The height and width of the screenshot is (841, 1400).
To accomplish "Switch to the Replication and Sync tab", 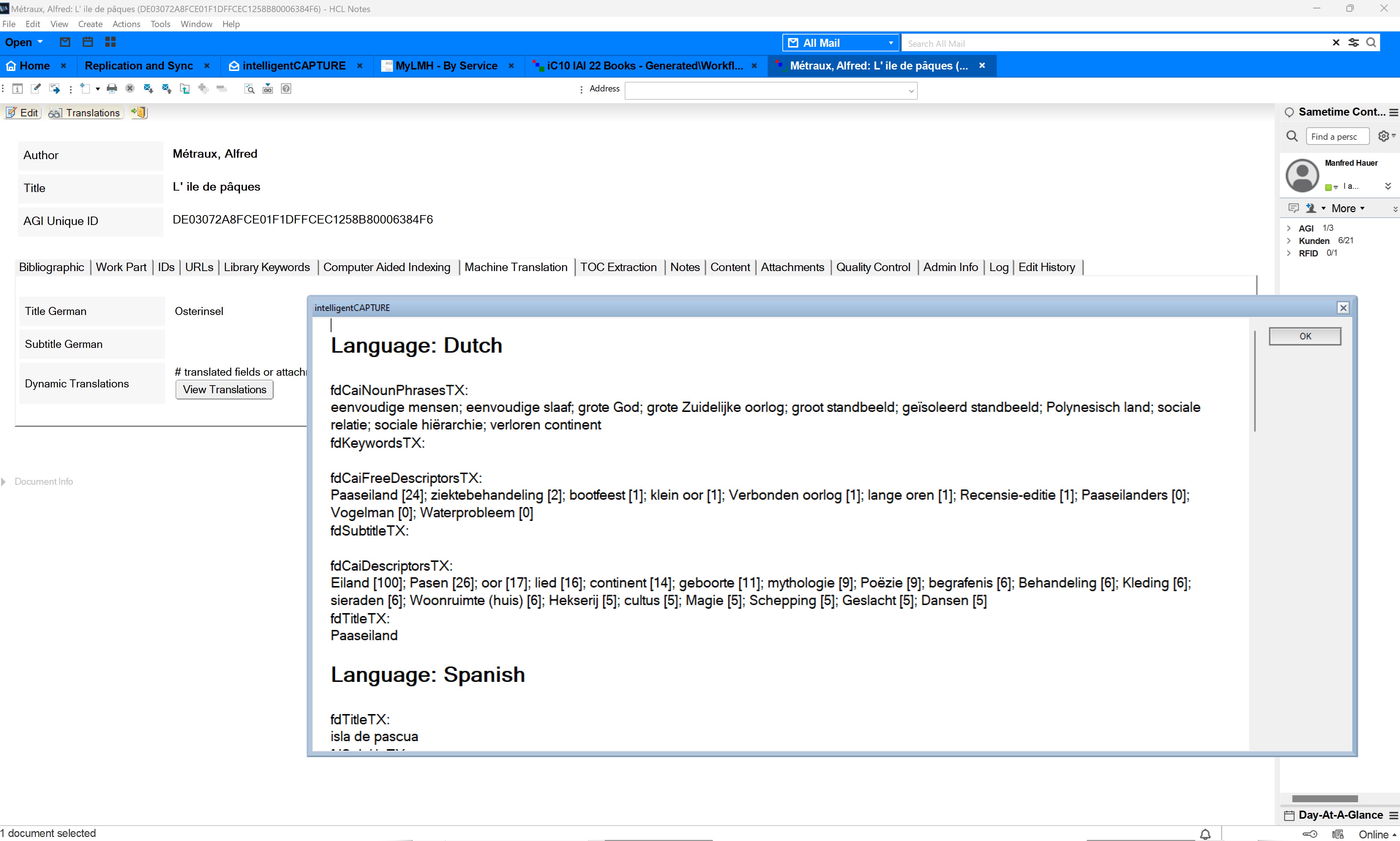I will click(x=139, y=66).
